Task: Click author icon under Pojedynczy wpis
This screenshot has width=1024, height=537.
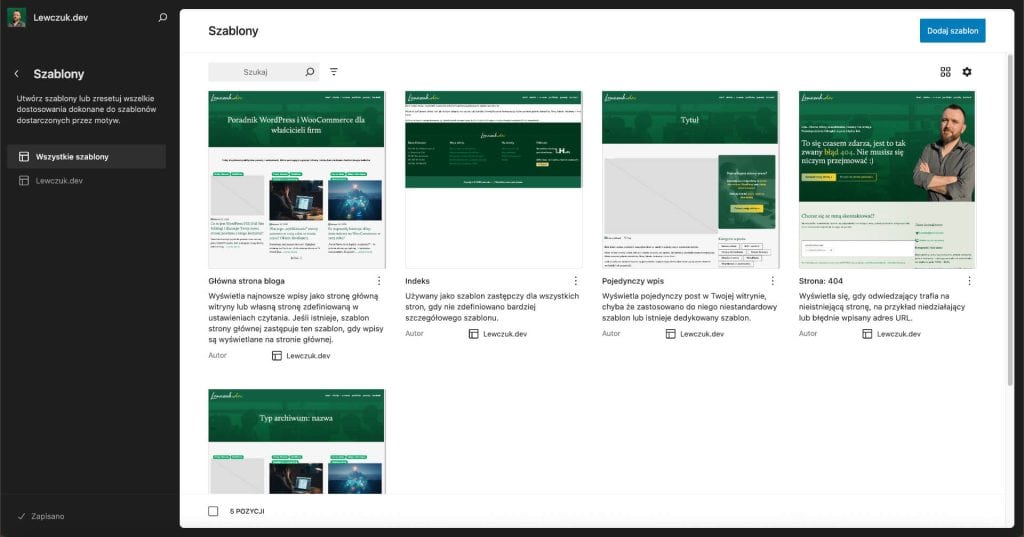Action: (x=671, y=334)
